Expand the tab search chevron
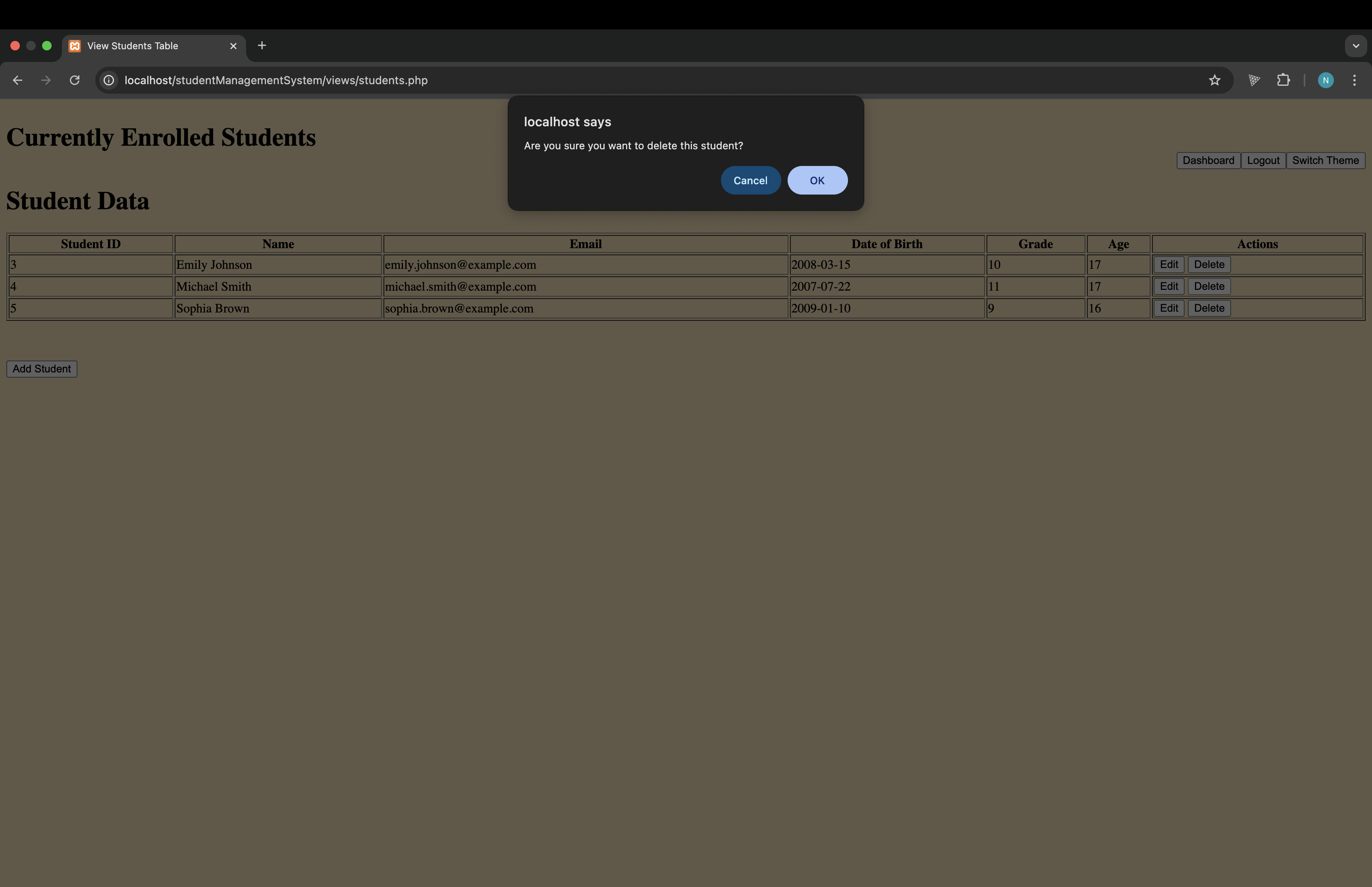The width and height of the screenshot is (1372, 887). click(1355, 46)
